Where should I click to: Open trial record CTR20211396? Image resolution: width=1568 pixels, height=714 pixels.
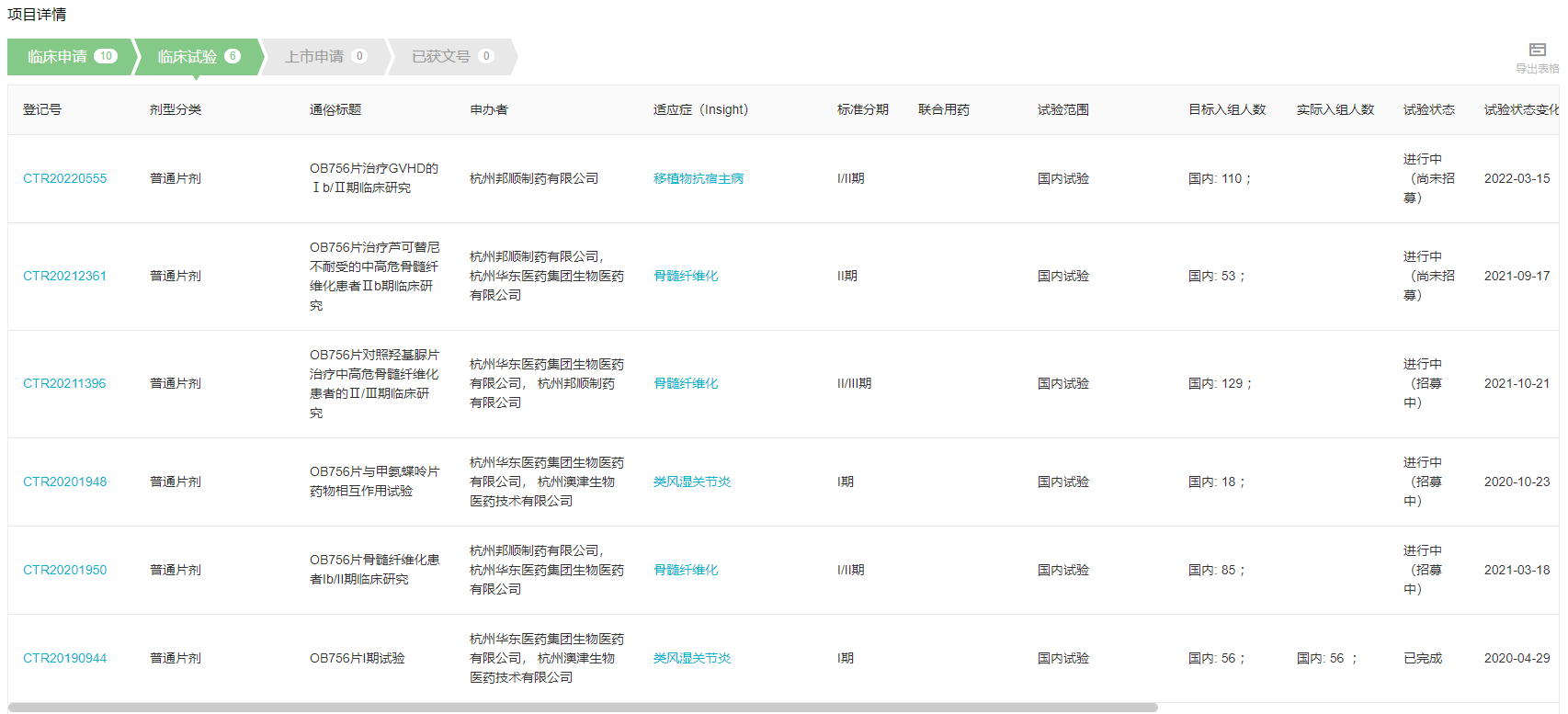tap(64, 383)
